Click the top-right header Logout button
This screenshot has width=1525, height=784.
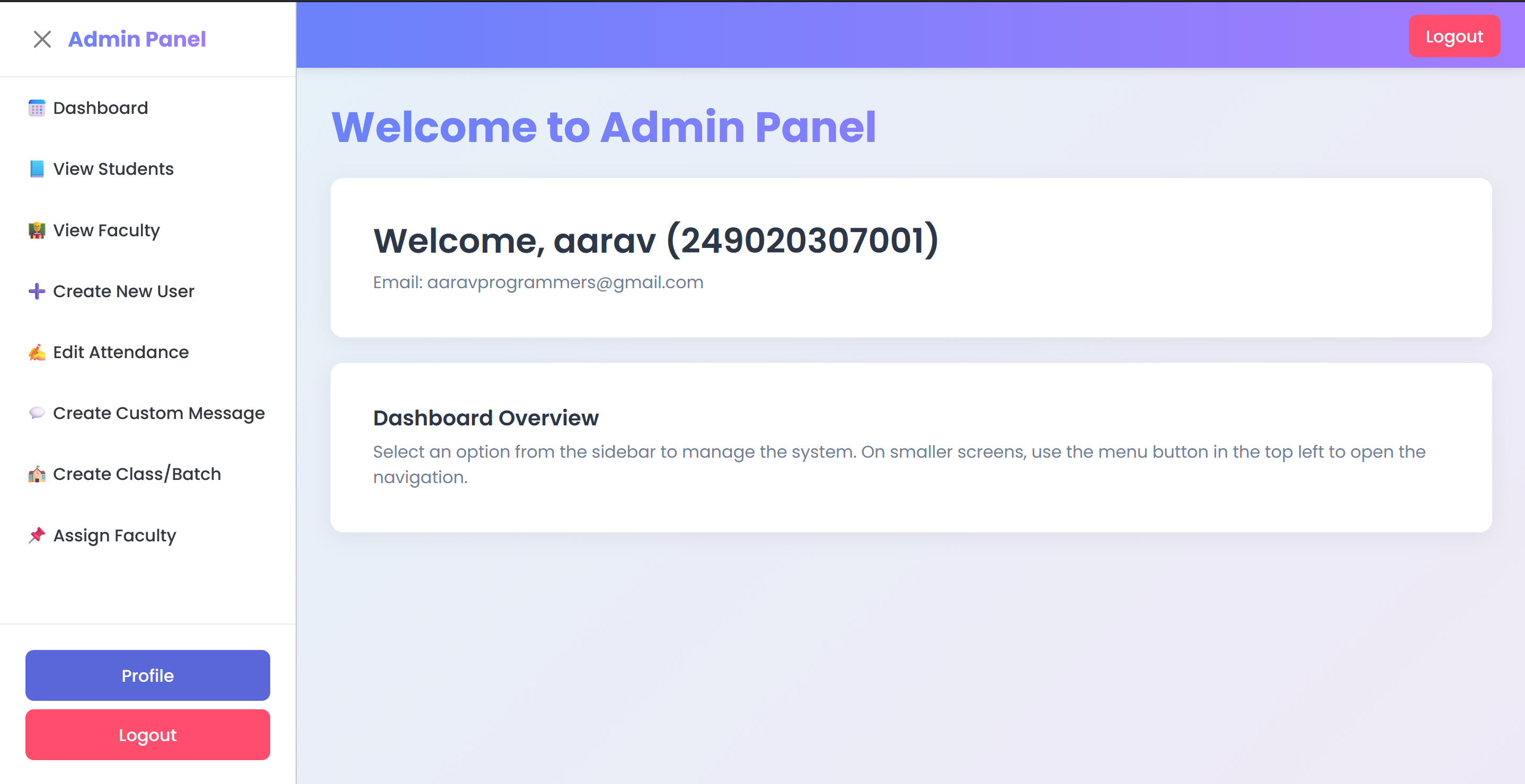click(x=1454, y=37)
